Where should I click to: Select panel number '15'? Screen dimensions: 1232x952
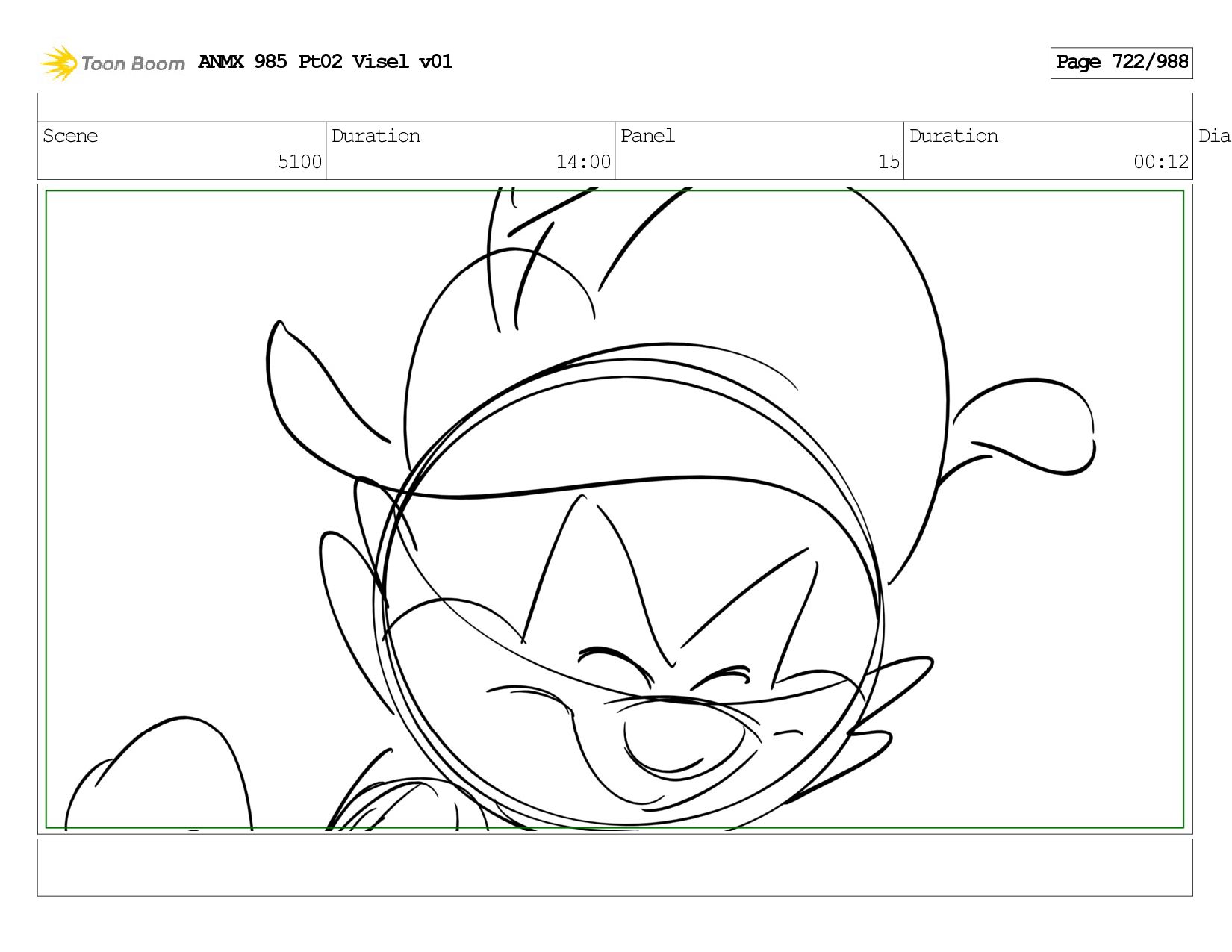pos(889,161)
